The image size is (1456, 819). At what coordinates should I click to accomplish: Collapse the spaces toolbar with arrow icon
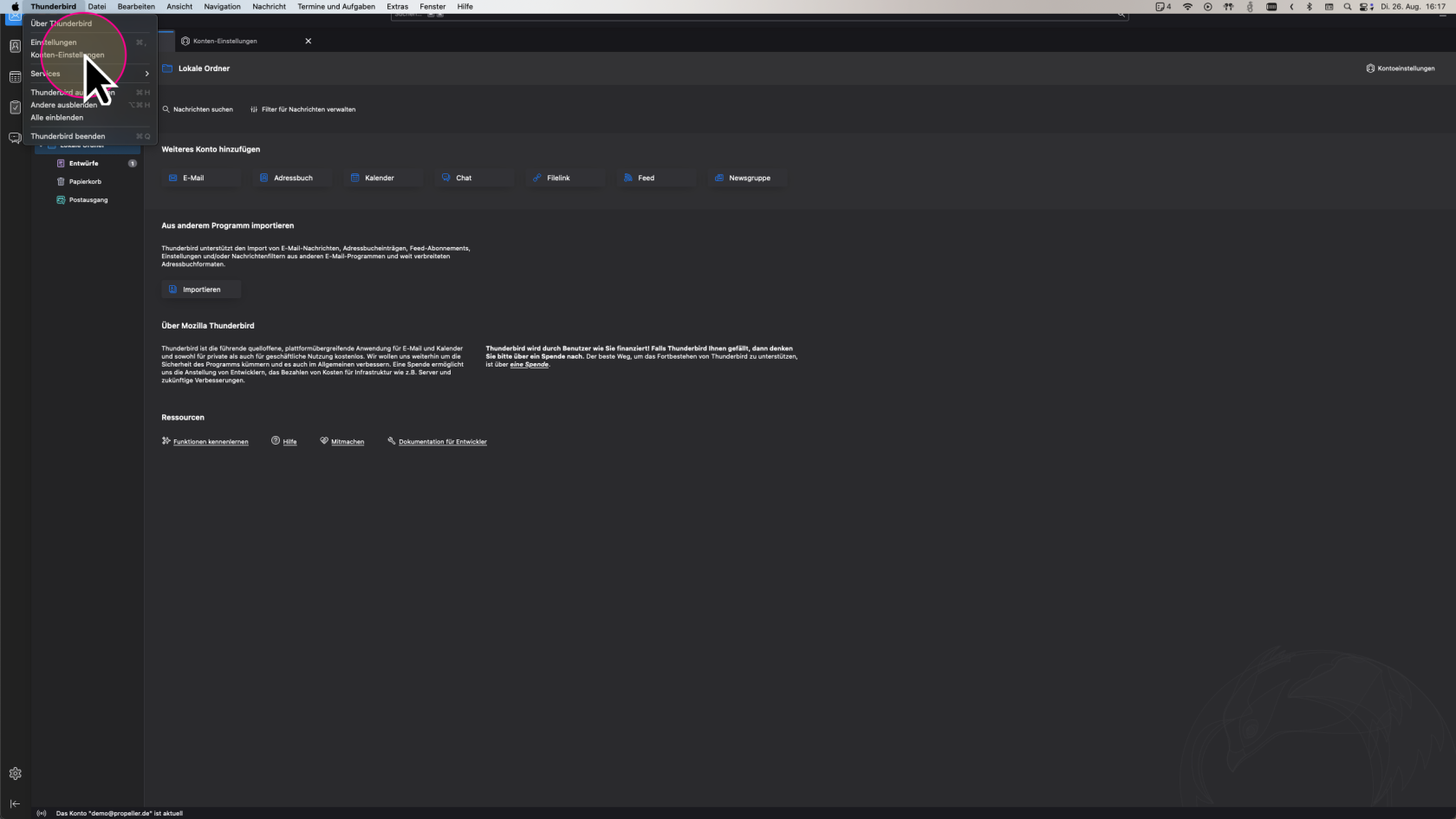point(15,803)
